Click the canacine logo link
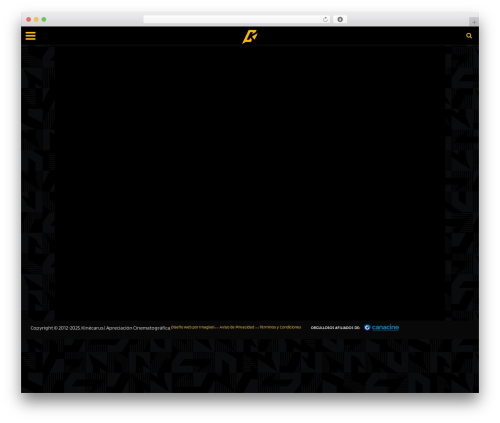500x423 pixels. [382, 327]
